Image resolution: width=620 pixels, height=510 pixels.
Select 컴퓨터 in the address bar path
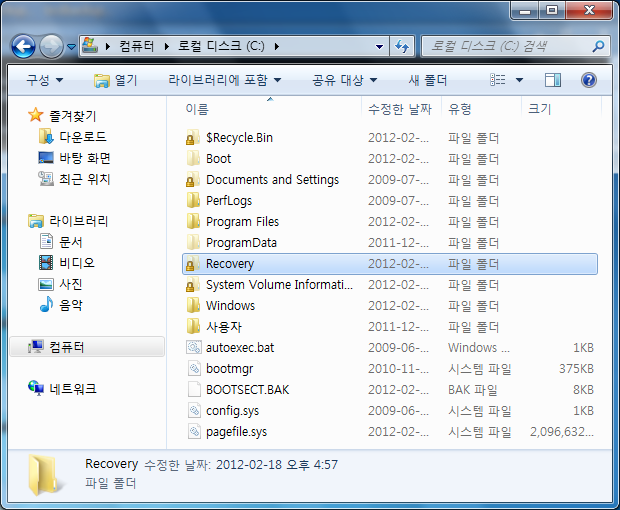point(137,46)
